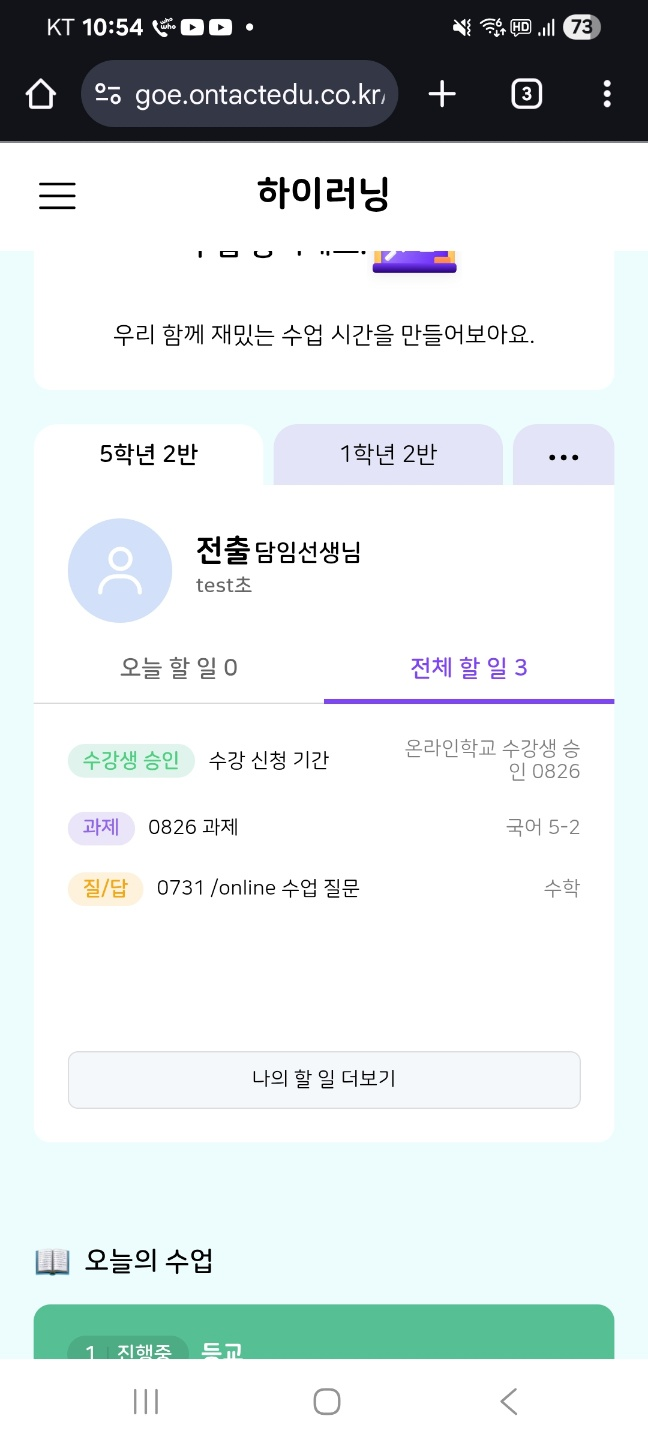Switch to the 1학년 2반 class tab
This screenshot has height=1440, width=648.
[388, 455]
